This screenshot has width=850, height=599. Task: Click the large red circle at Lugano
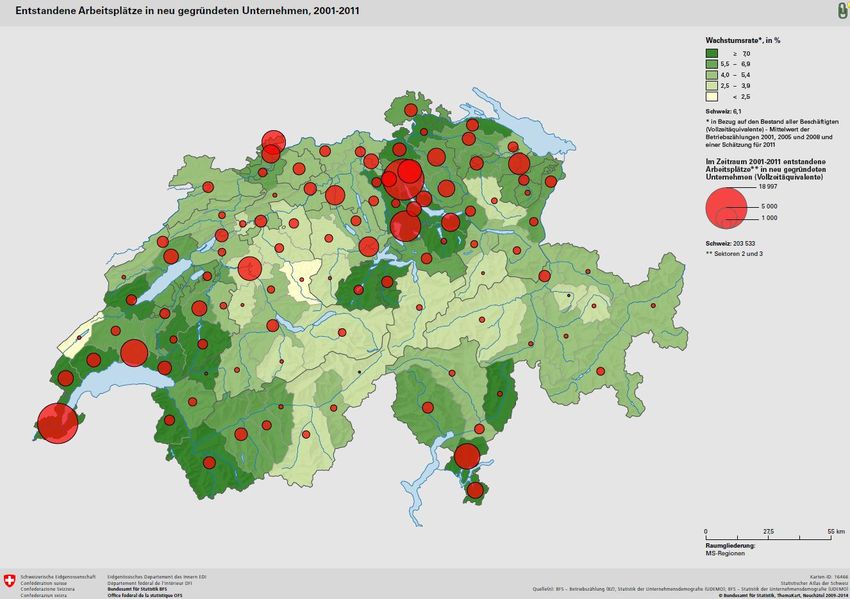coord(466,456)
